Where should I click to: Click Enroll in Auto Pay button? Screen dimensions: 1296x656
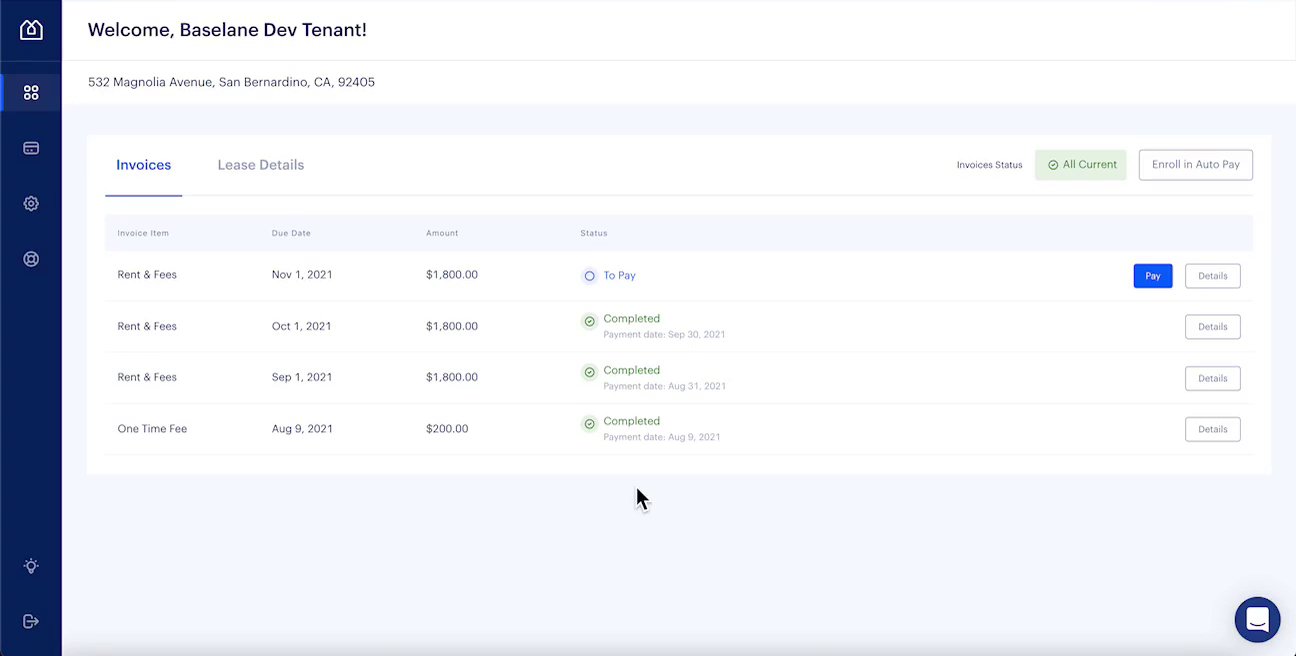point(1195,165)
